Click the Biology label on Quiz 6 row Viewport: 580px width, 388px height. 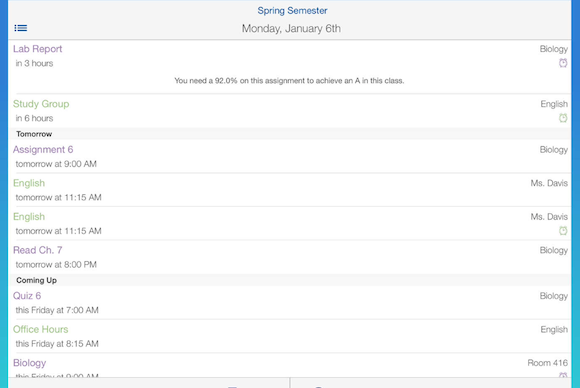pyautogui.click(x=553, y=296)
